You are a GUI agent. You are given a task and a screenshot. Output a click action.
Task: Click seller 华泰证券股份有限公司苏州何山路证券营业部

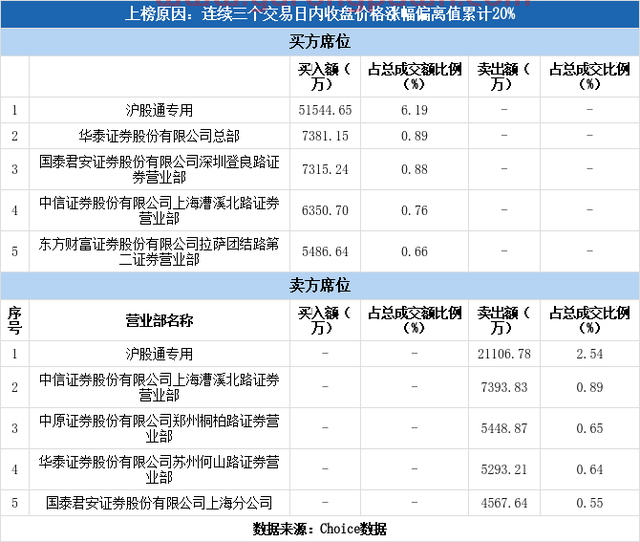(159, 470)
